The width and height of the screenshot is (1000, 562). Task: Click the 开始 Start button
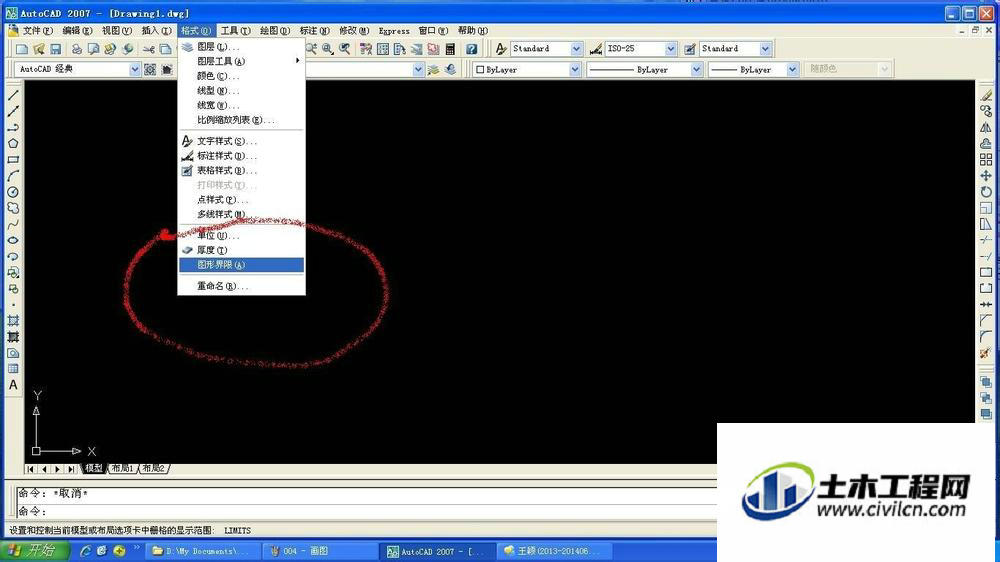34,551
